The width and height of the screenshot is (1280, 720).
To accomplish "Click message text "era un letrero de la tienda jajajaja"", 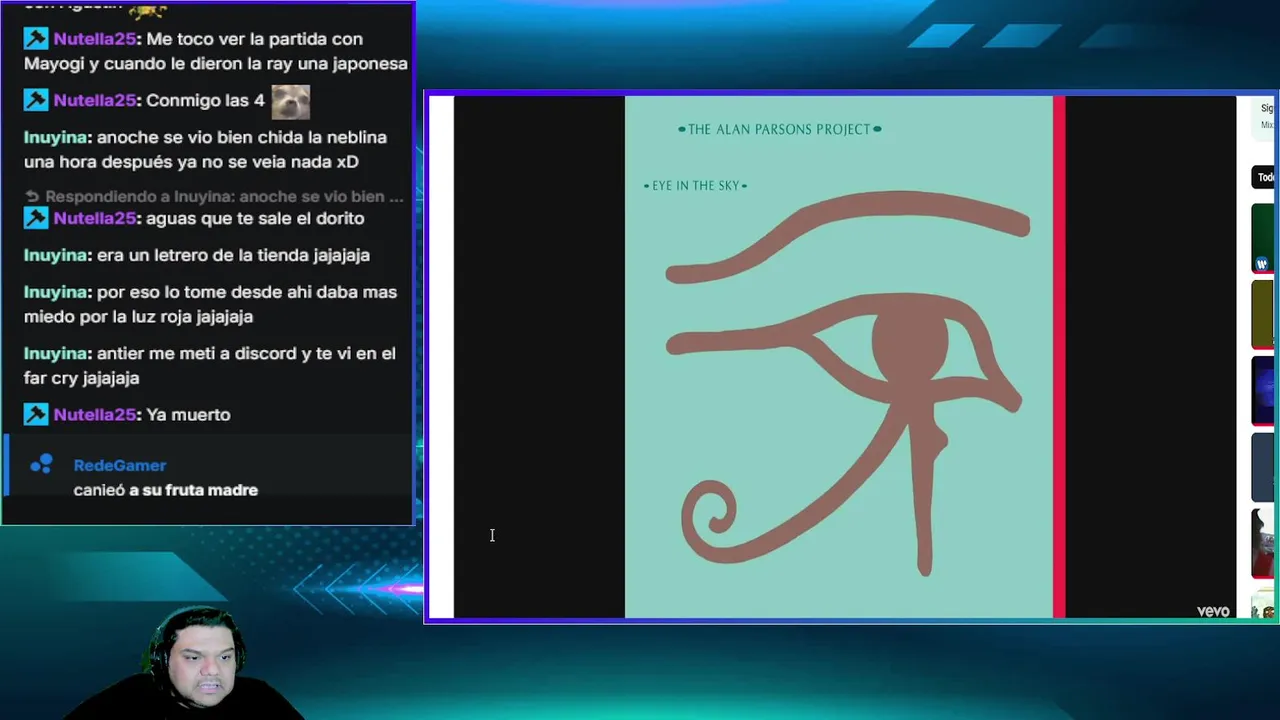I will point(233,255).
